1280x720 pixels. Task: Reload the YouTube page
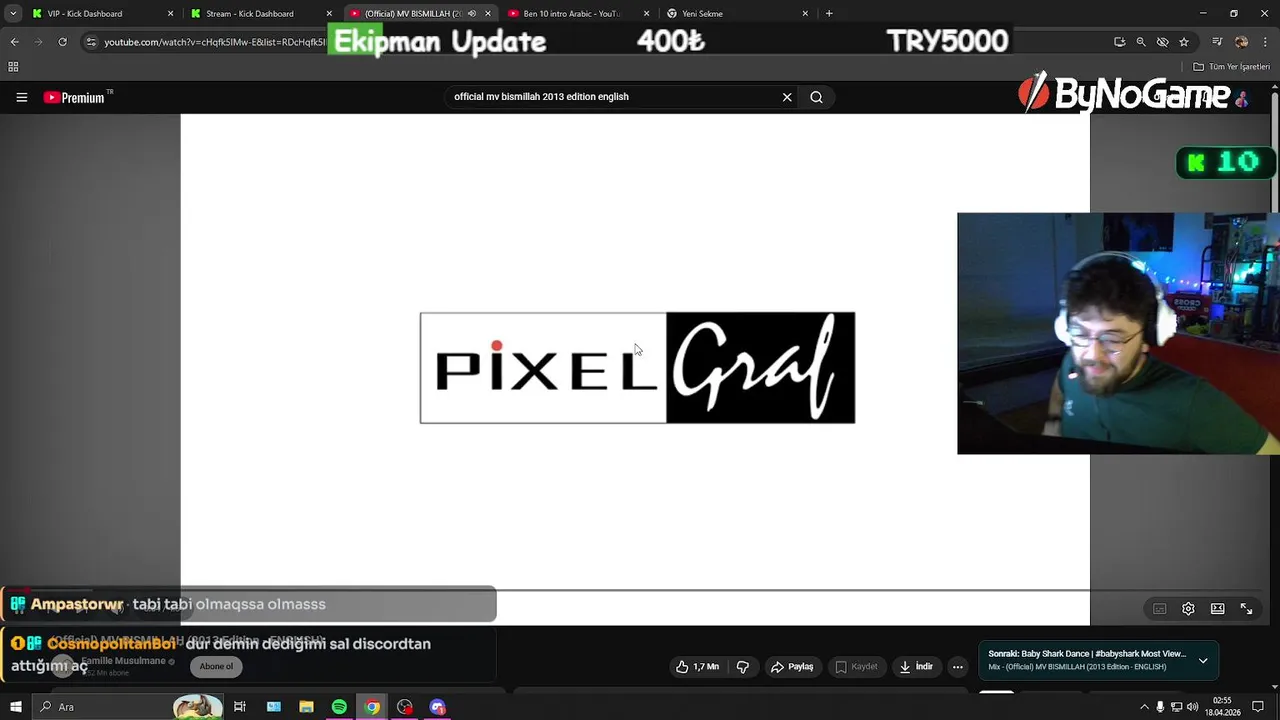click(x=62, y=42)
